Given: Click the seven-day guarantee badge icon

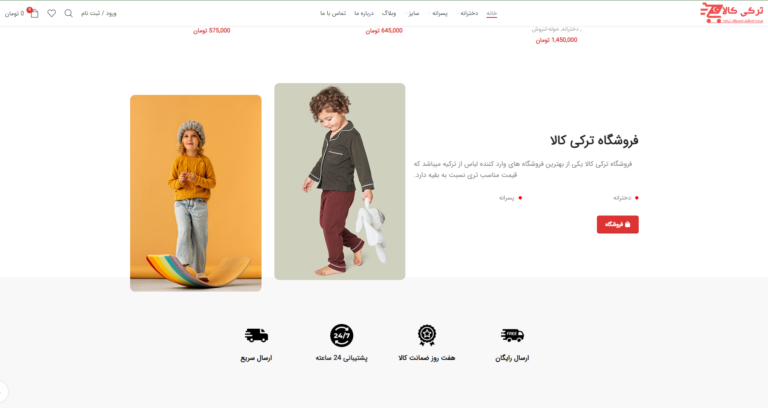Looking at the screenshot, I should point(427,336).
